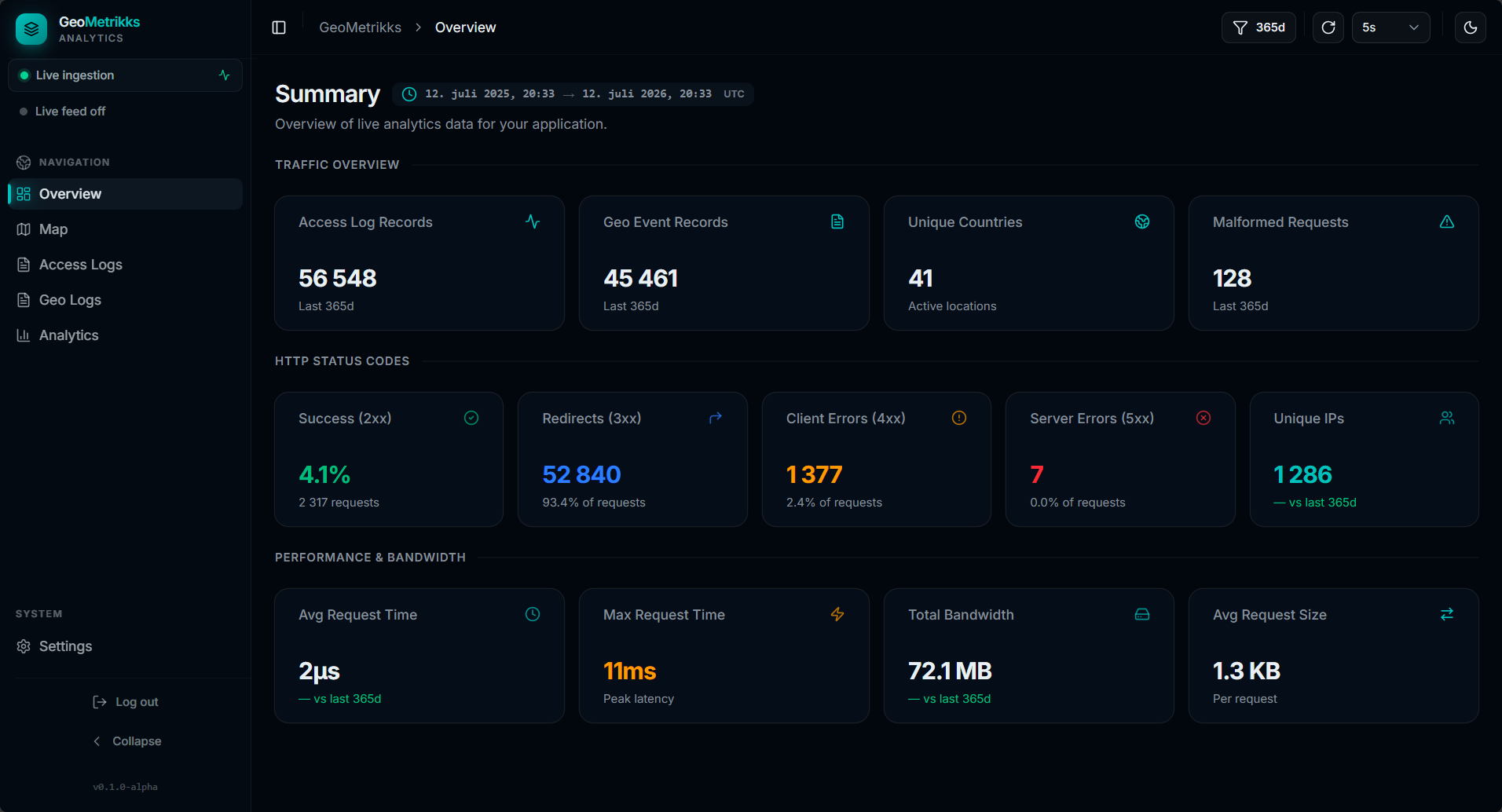Click the refresh icon button
Screen dimensions: 1502x812
pyautogui.click(x=1328, y=27)
